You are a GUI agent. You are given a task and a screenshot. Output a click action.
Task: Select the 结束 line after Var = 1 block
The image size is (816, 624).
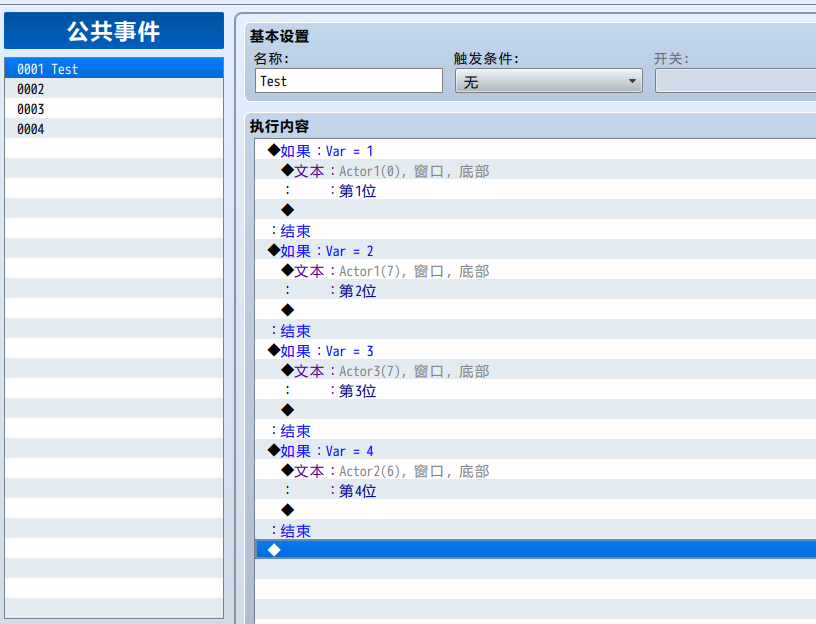tap(536, 231)
